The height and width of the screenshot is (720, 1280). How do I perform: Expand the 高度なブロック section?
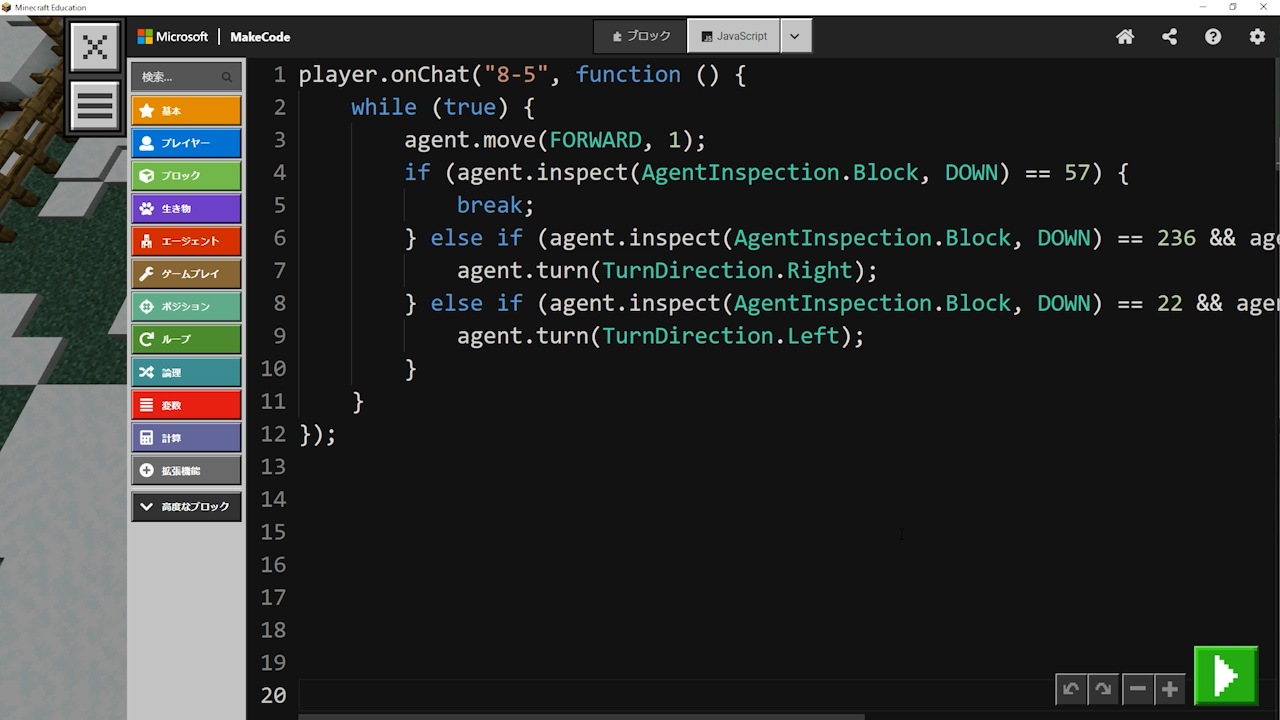tap(186, 507)
